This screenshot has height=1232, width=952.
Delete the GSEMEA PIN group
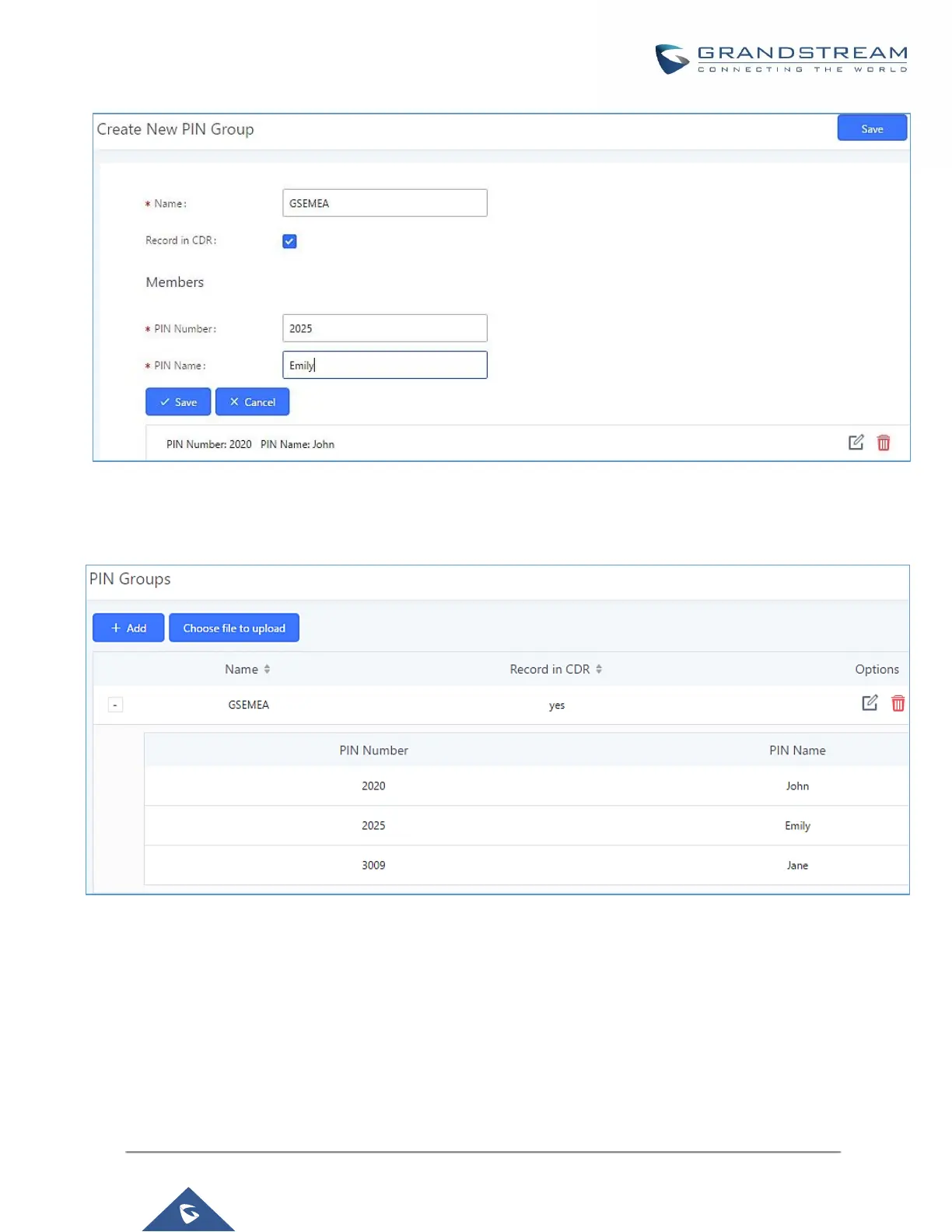tap(898, 703)
